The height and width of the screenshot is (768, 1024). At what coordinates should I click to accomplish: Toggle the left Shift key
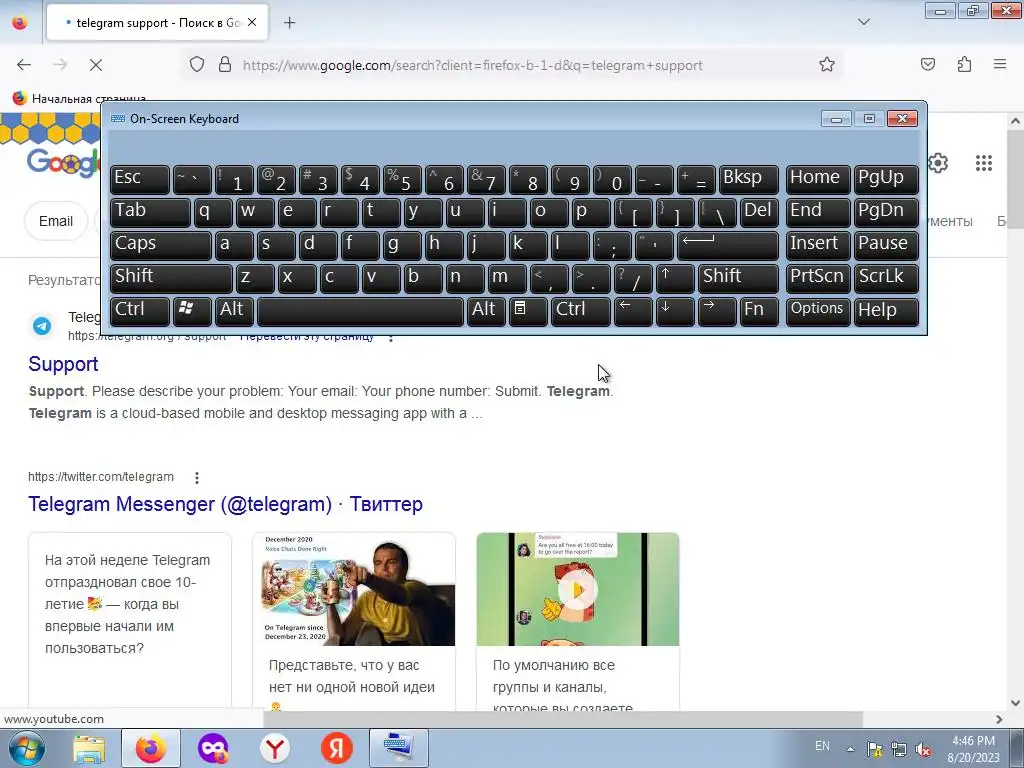click(171, 278)
